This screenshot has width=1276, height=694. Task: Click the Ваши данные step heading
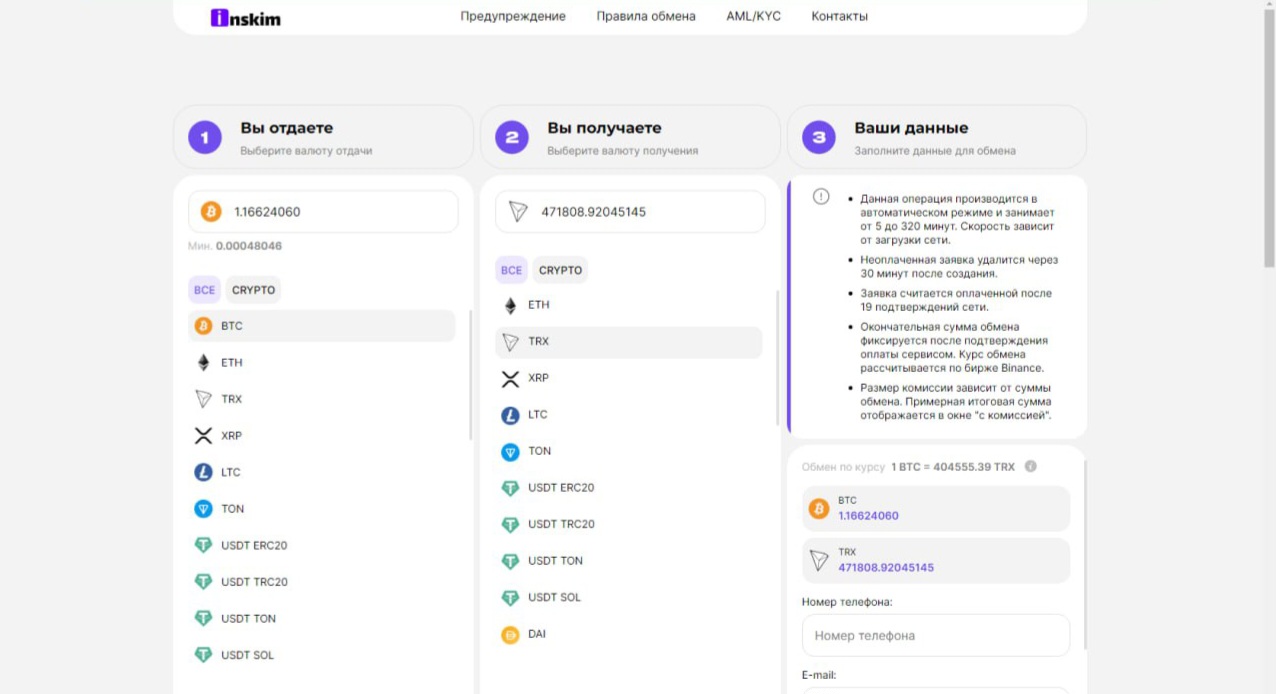coord(911,128)
